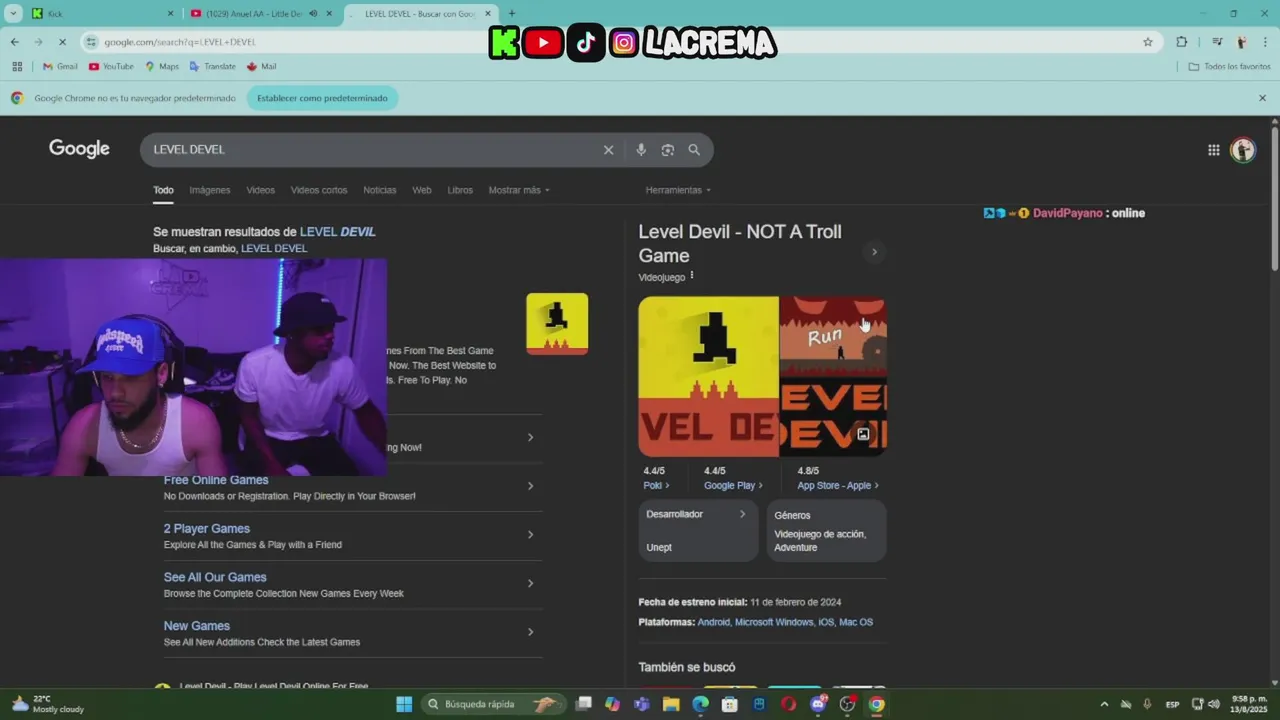This screenshot has height=720, width=1280.
Task: Open the media controls music icon
Action: [x=1217, y=42]
